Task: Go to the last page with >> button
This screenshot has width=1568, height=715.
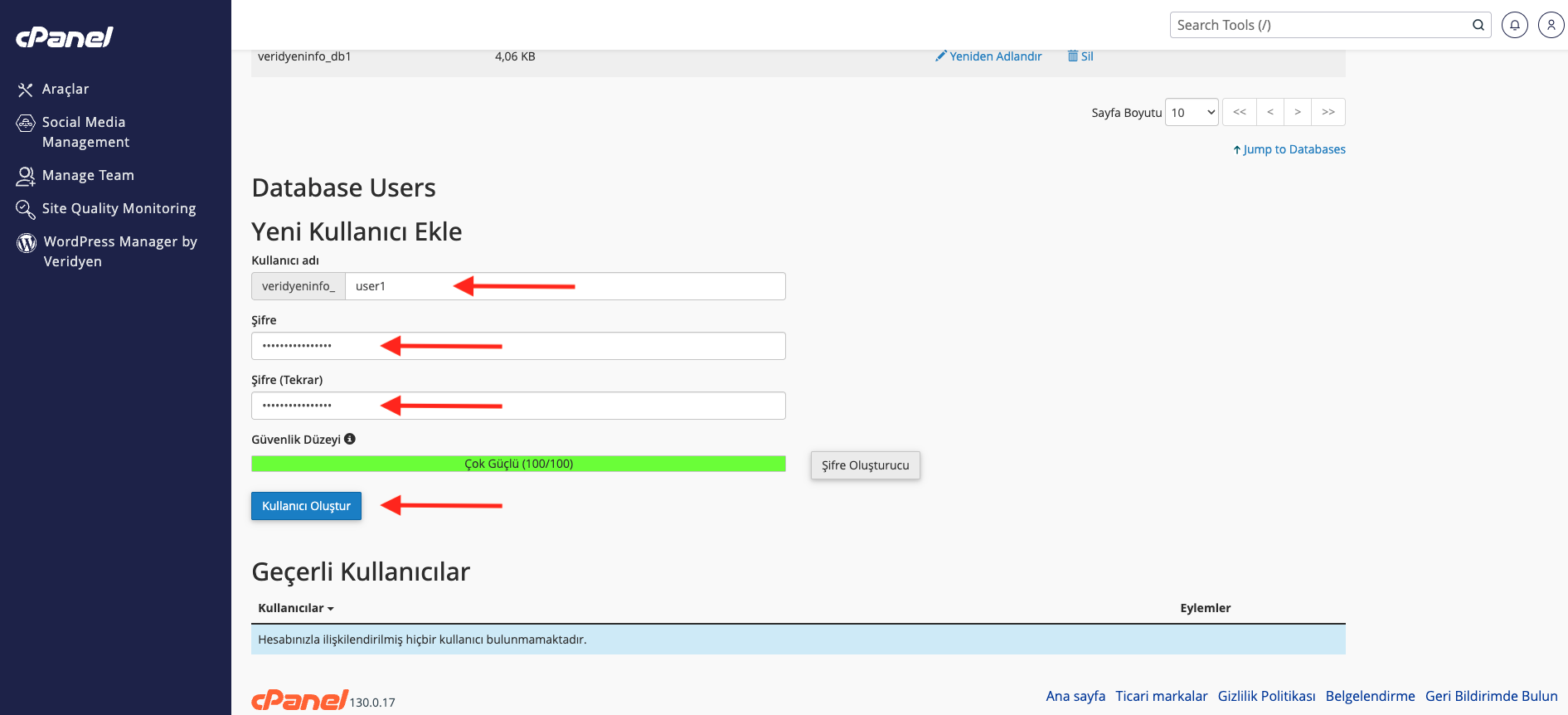Action: pyautogui.click(x=1328, y=112)
